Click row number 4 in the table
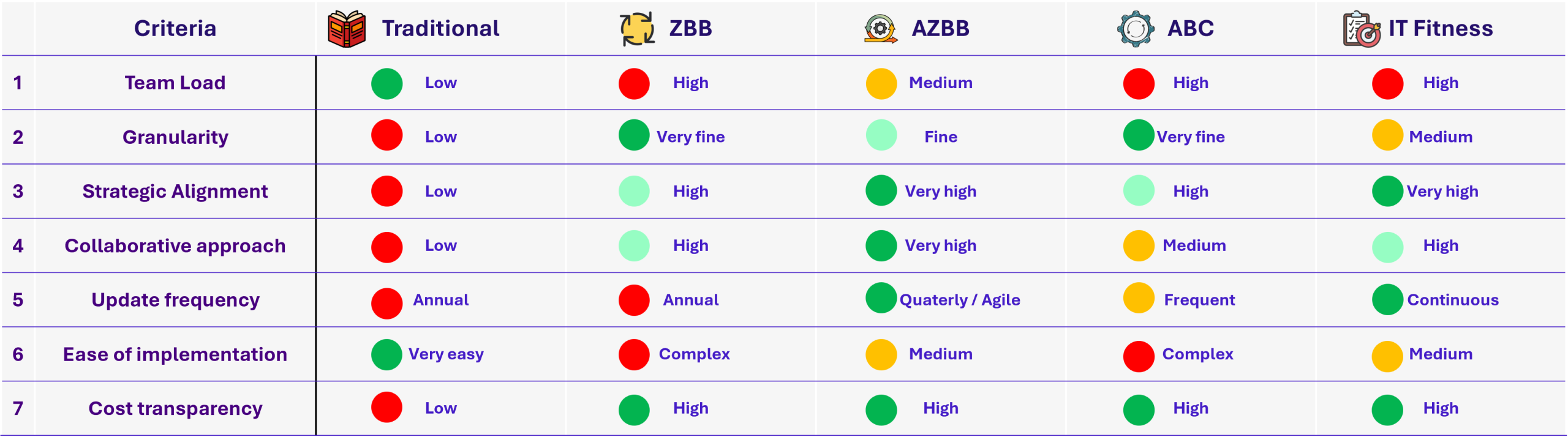The height and width of the screenshot is (437, 1568). point(18,246)
